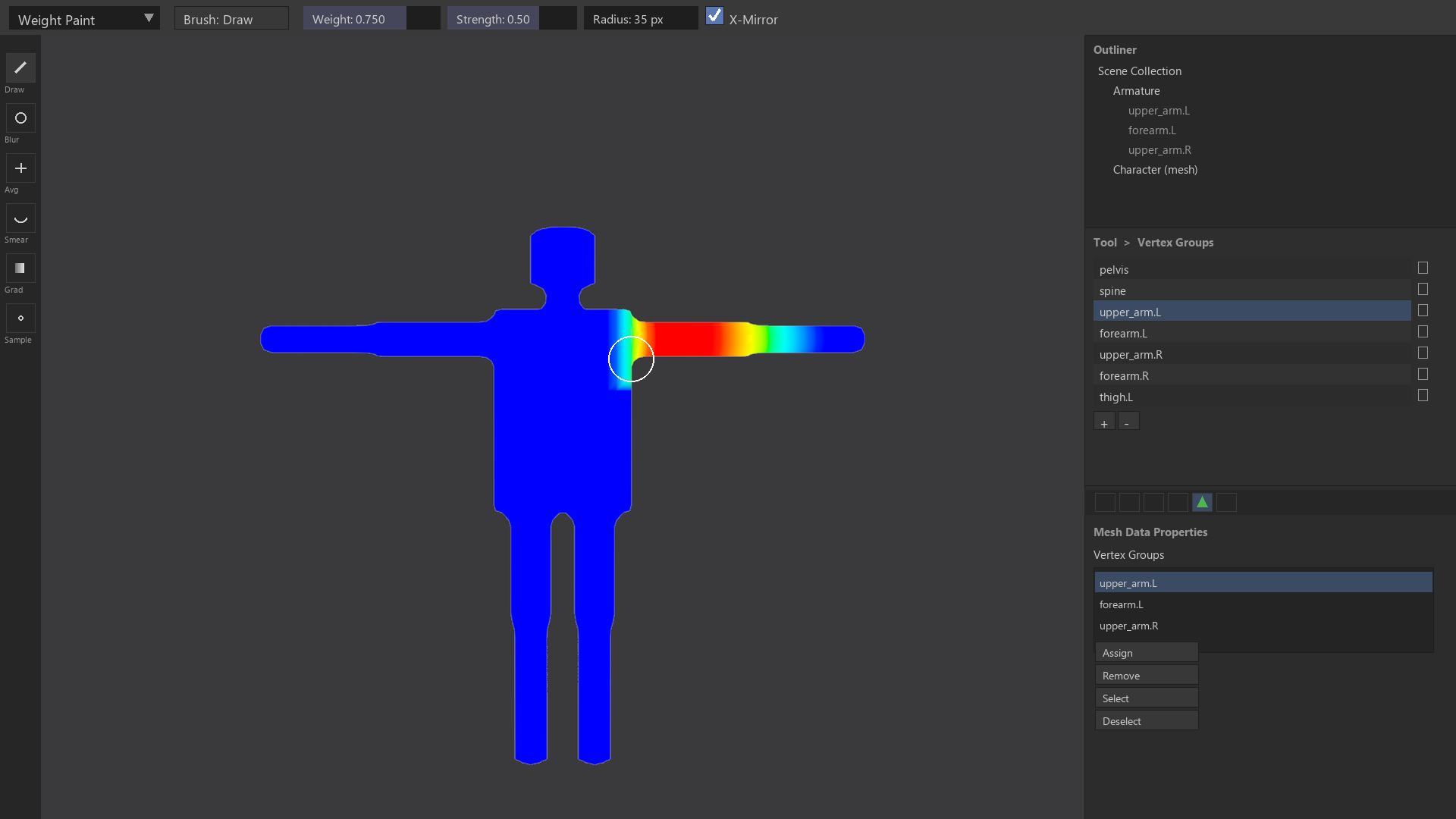Screen dimensions: 1456x819
Task: Remove vertex group with minus button
Action: (x=1128, y=422)
